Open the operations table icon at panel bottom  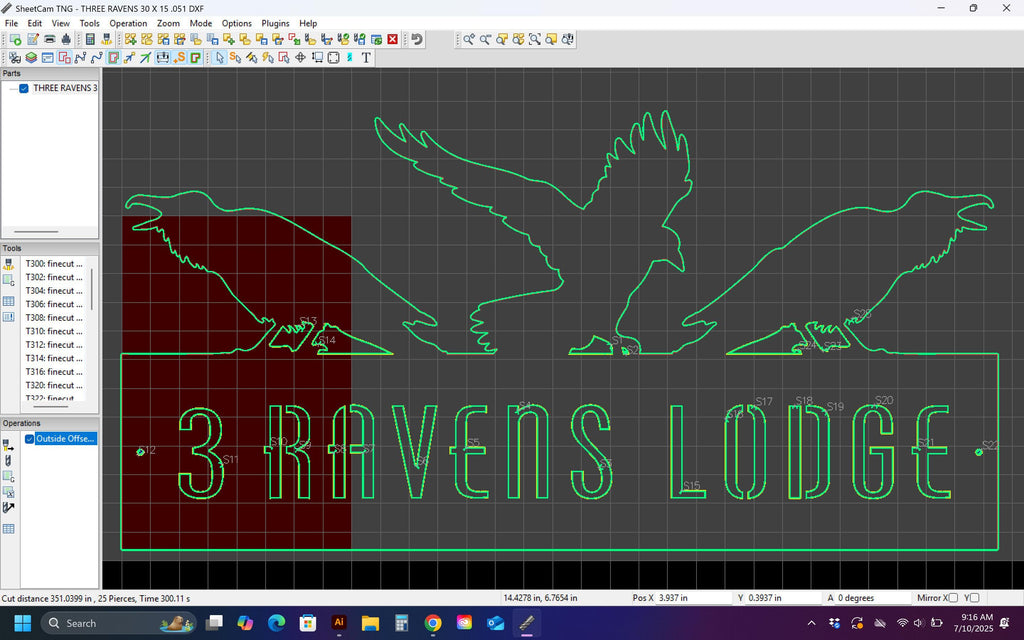8,529
